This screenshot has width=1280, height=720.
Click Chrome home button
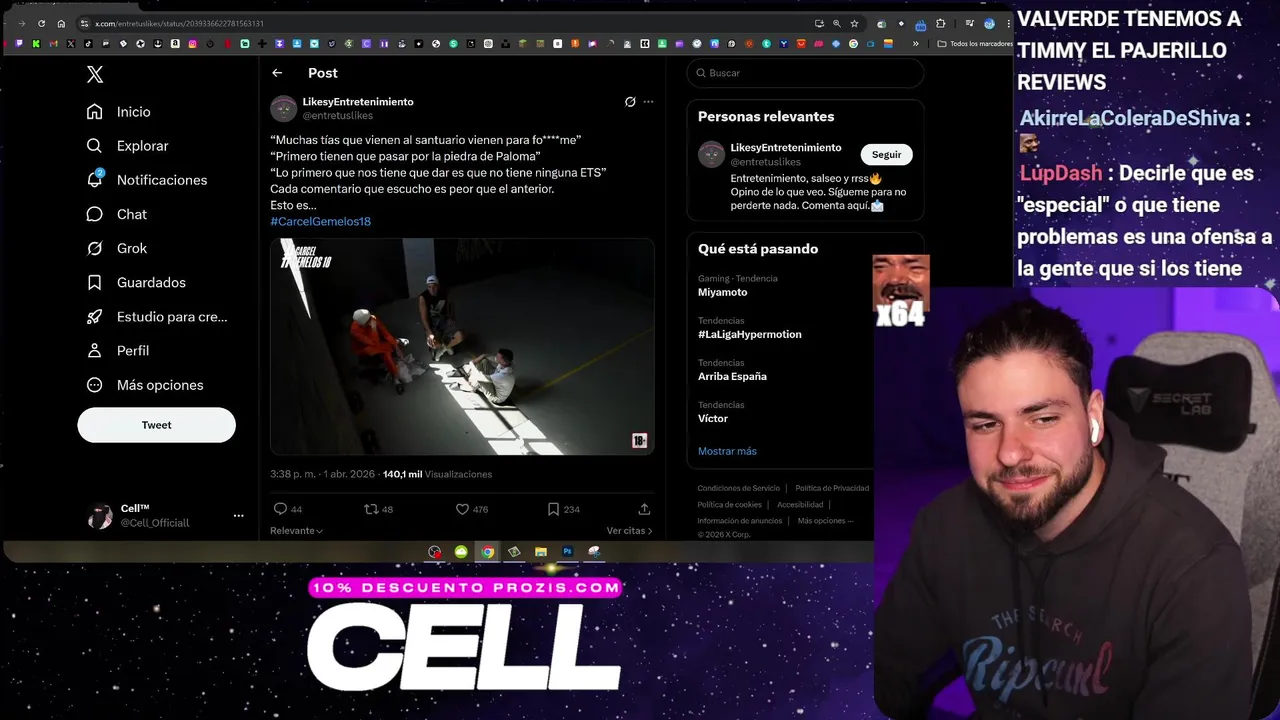pos(61,23)
